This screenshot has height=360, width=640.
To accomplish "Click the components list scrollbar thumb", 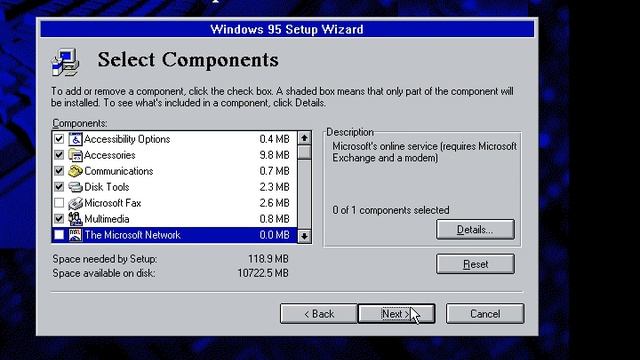I will [304, 152].
